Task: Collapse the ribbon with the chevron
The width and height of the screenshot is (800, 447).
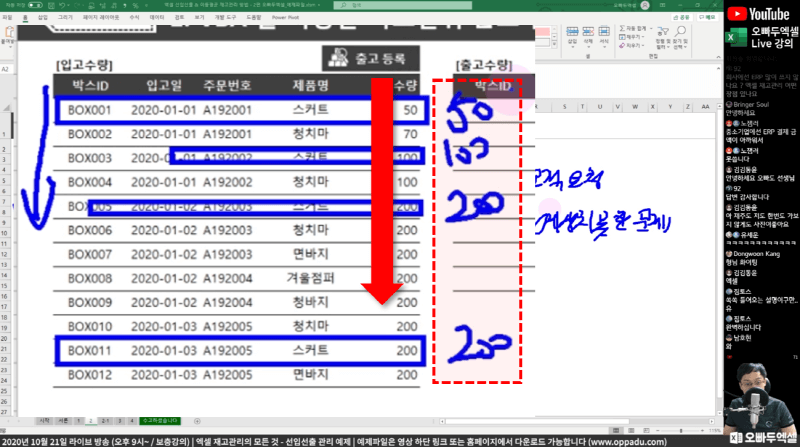Action: [x=718, y=57]
